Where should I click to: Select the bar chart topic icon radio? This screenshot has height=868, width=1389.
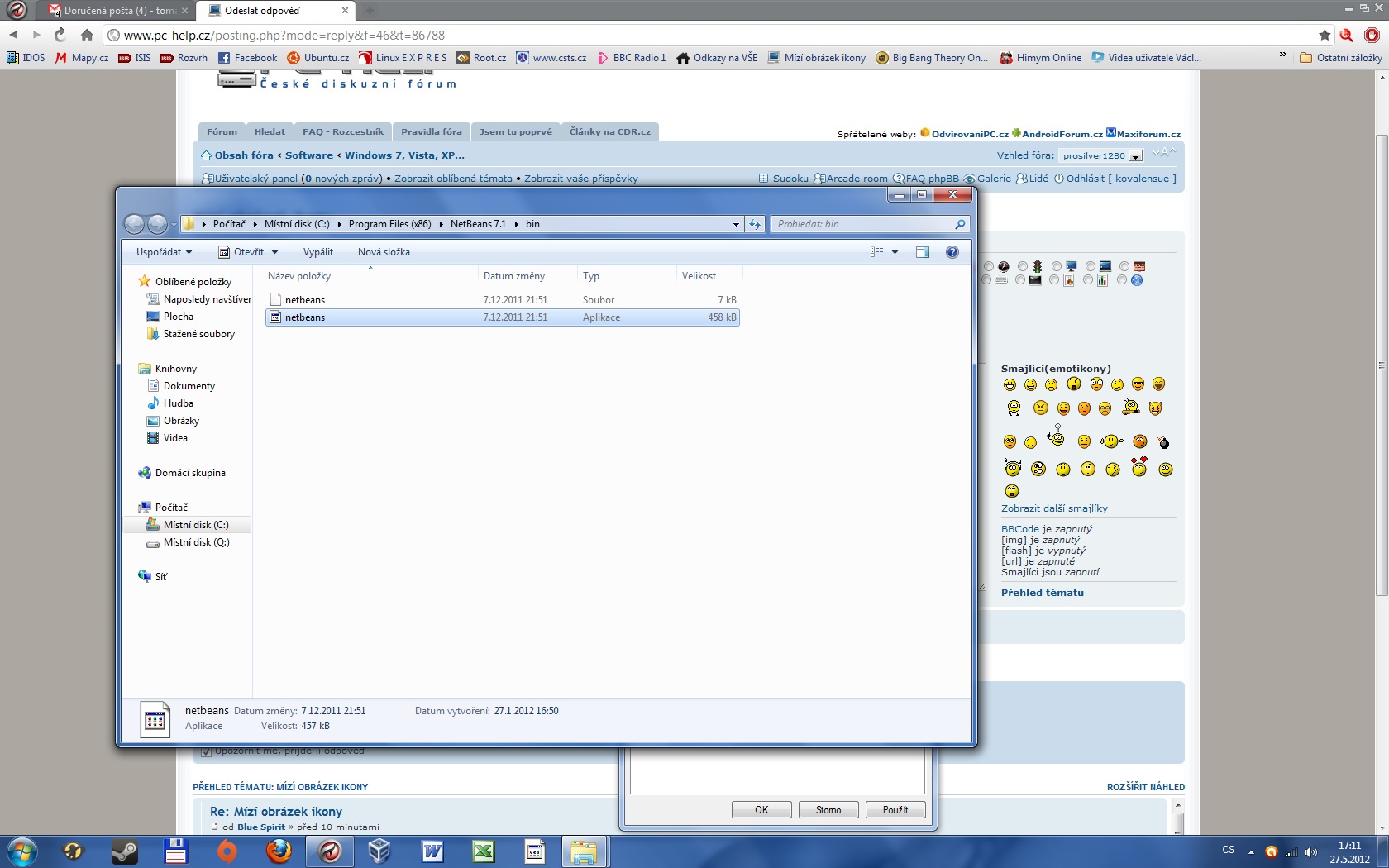click(1088, 280)
